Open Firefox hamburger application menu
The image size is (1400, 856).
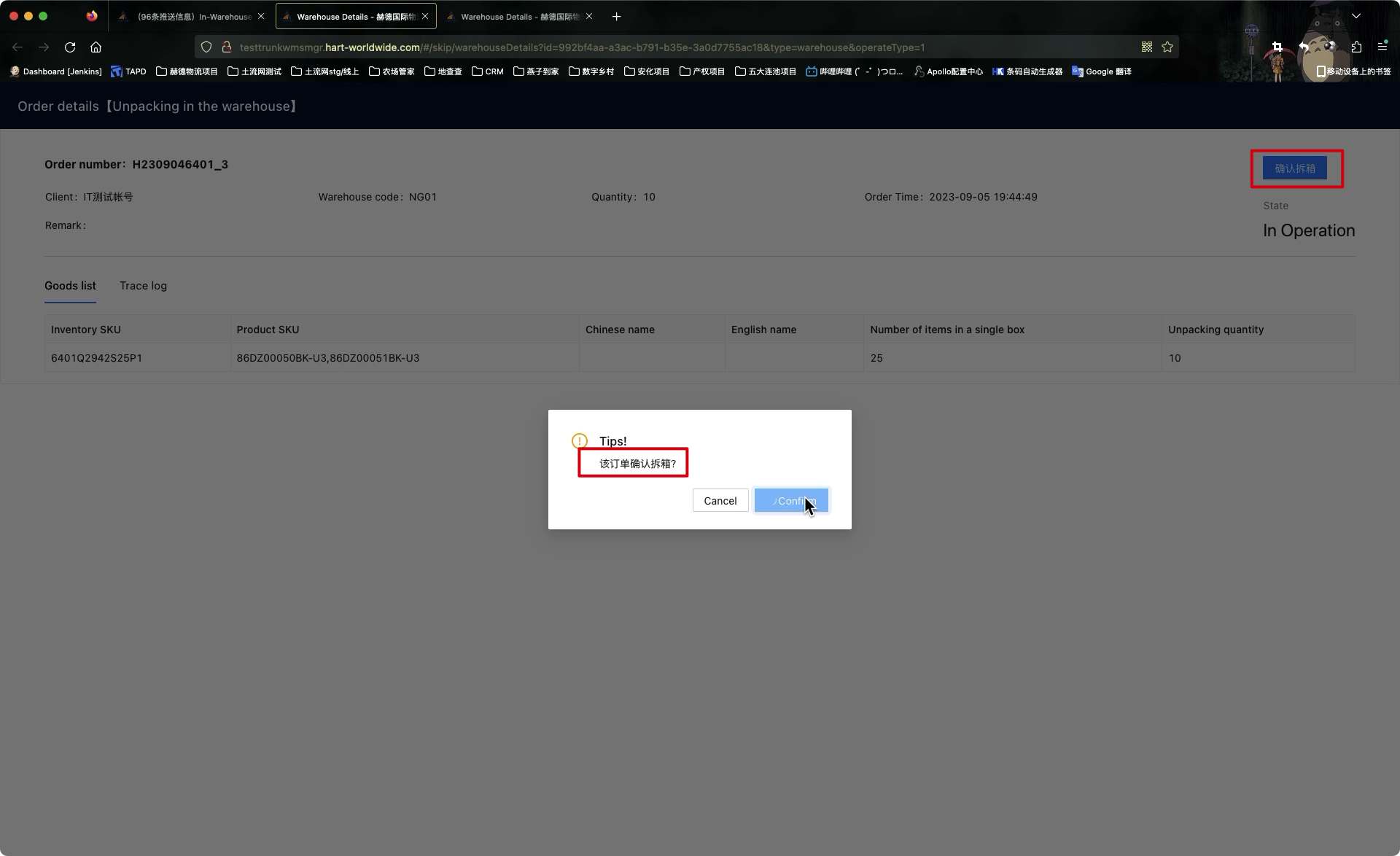[1382, 47]
